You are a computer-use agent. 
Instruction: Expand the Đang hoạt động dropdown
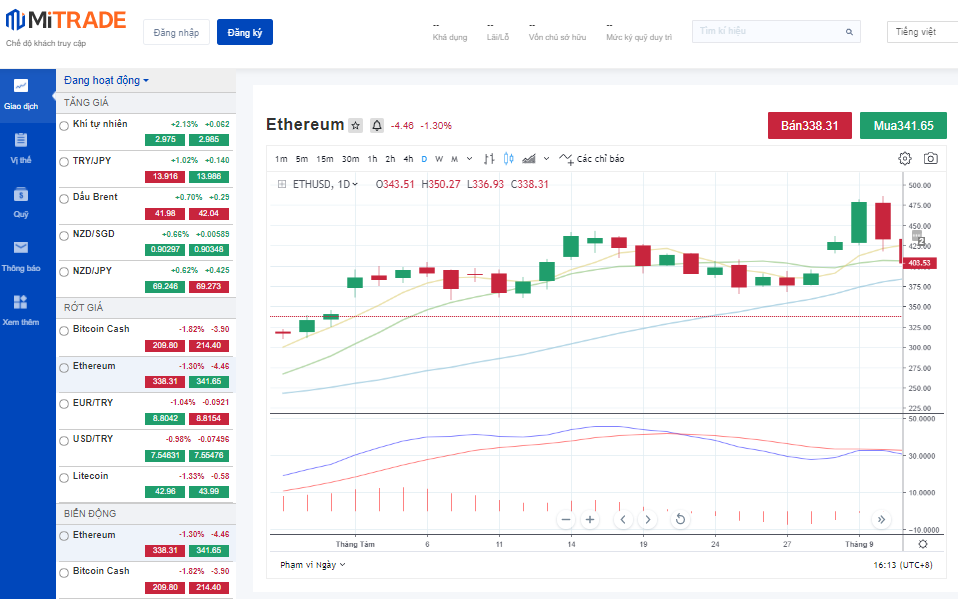tap(106, 80)
